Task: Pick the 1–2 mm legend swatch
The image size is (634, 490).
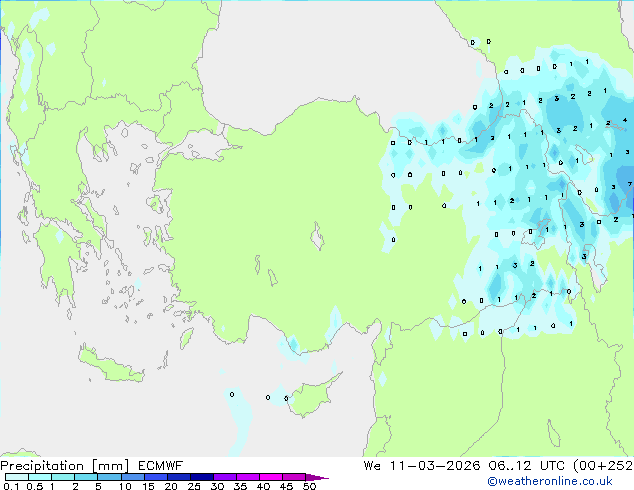Action: (x=63, y=477)
